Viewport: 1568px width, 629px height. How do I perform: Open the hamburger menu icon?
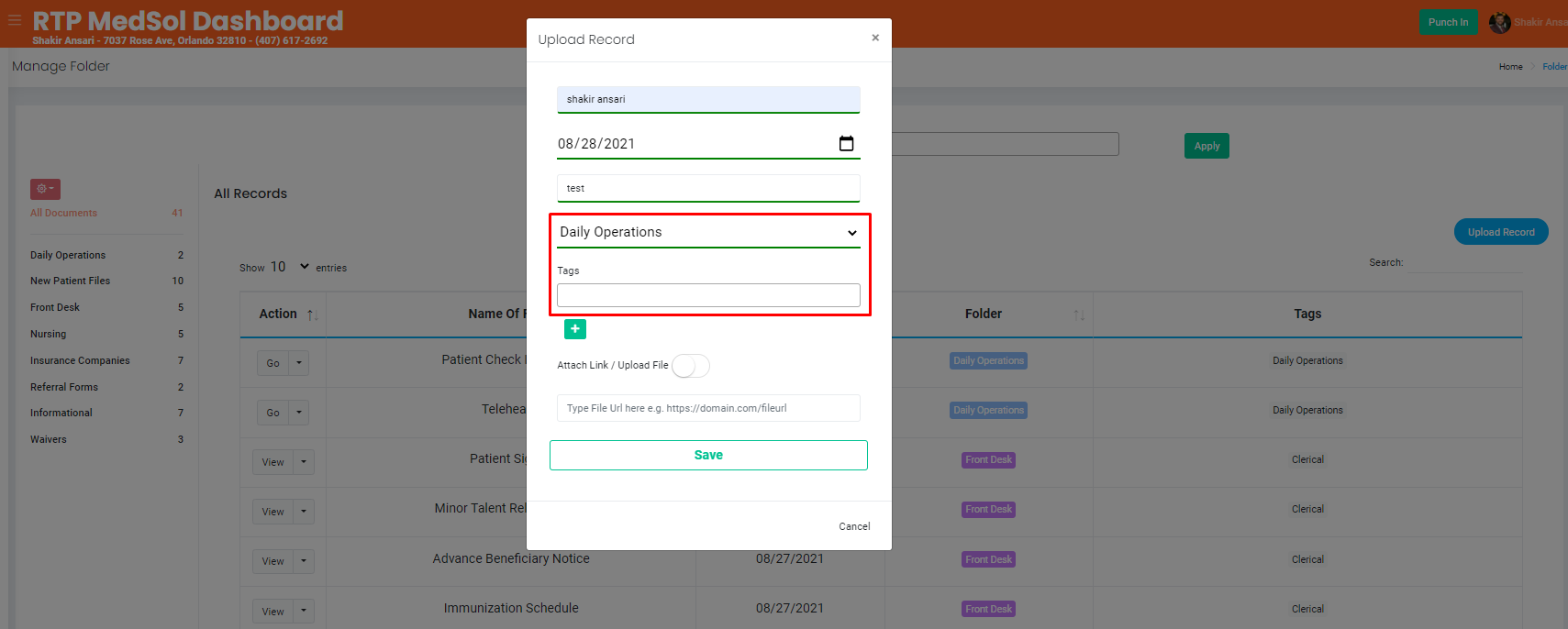[15, 19]
